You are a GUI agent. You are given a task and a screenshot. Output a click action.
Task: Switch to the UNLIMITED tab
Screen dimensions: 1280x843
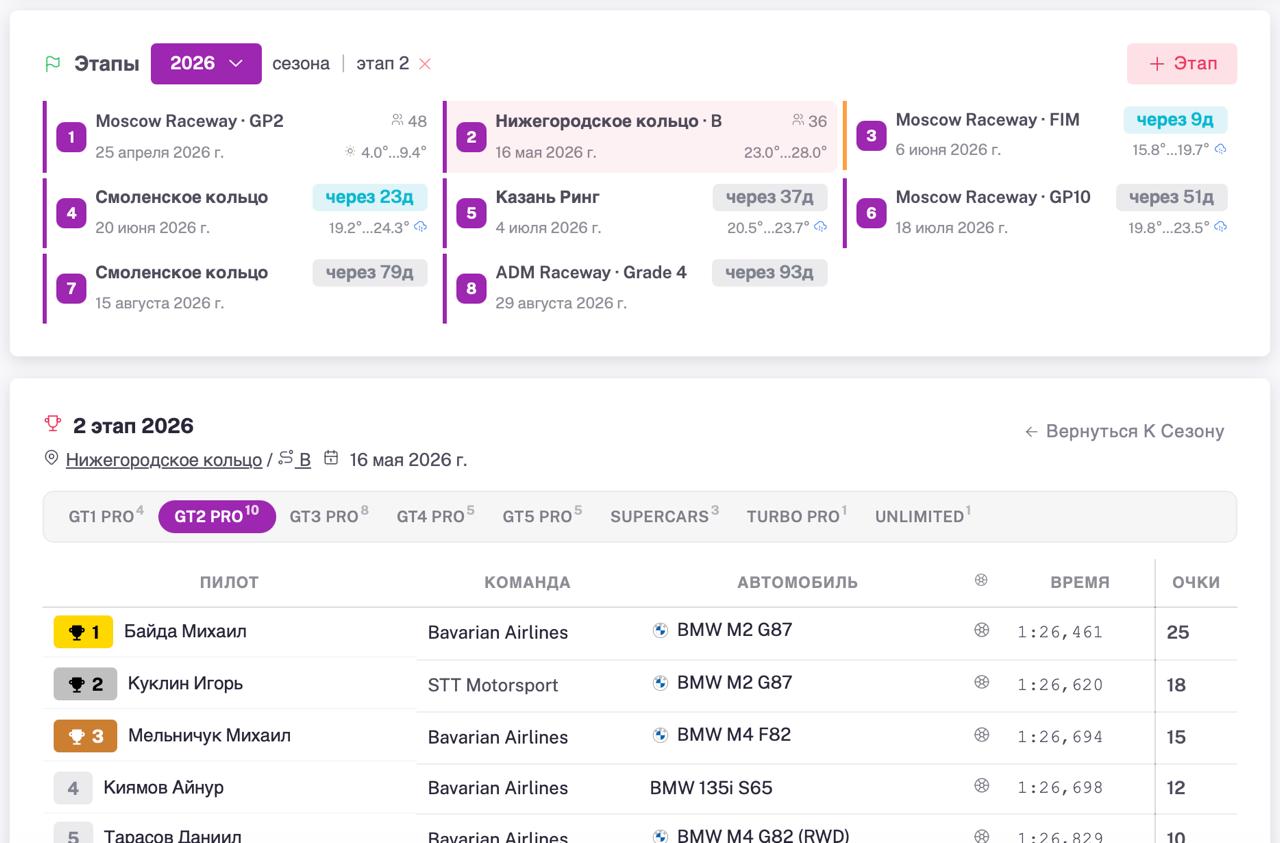[x=923, y=516]
